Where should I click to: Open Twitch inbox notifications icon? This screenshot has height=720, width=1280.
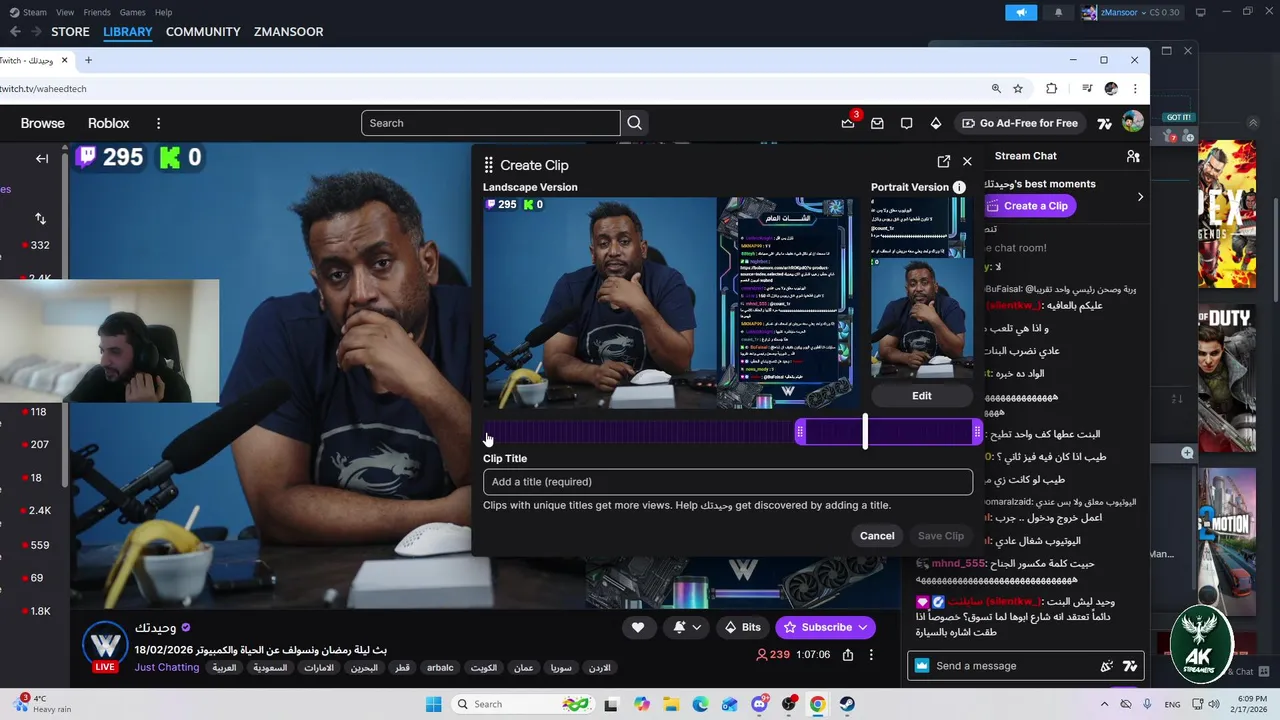[877, 123]
